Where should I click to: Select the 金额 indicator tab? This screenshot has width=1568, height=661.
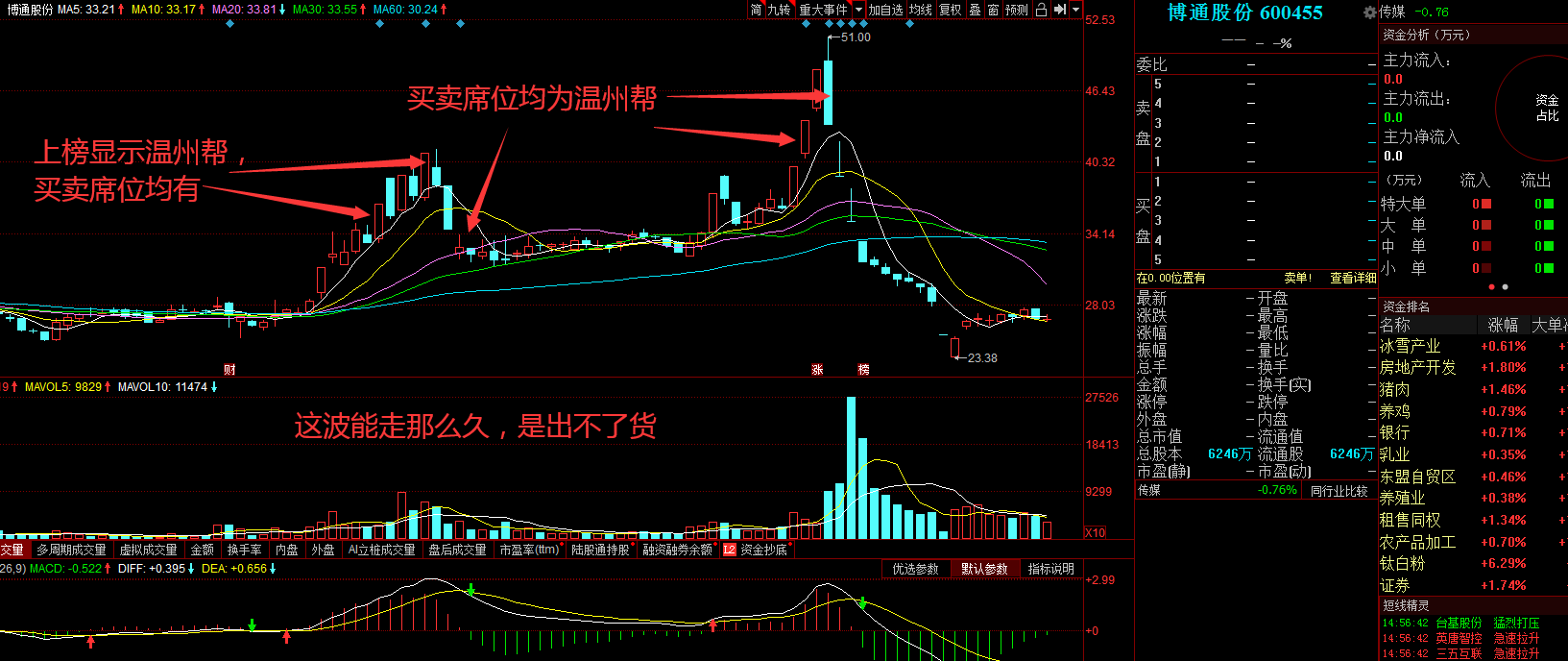point(203,550)
